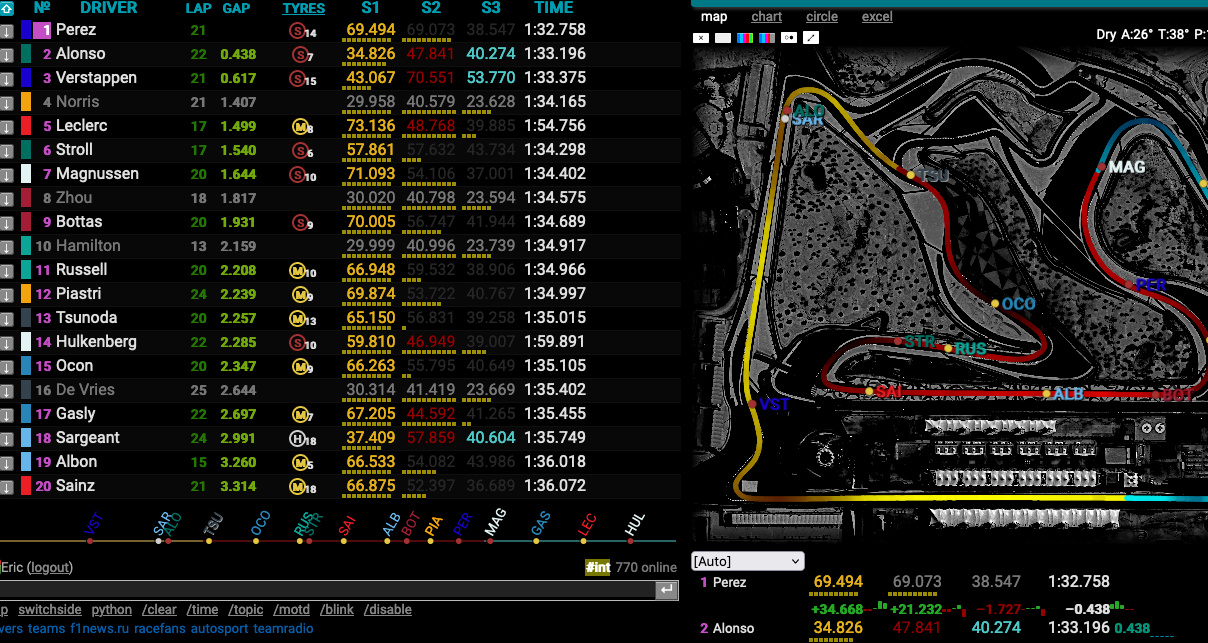Click the enter arrow icon beside chat input

tap(666, 591)
